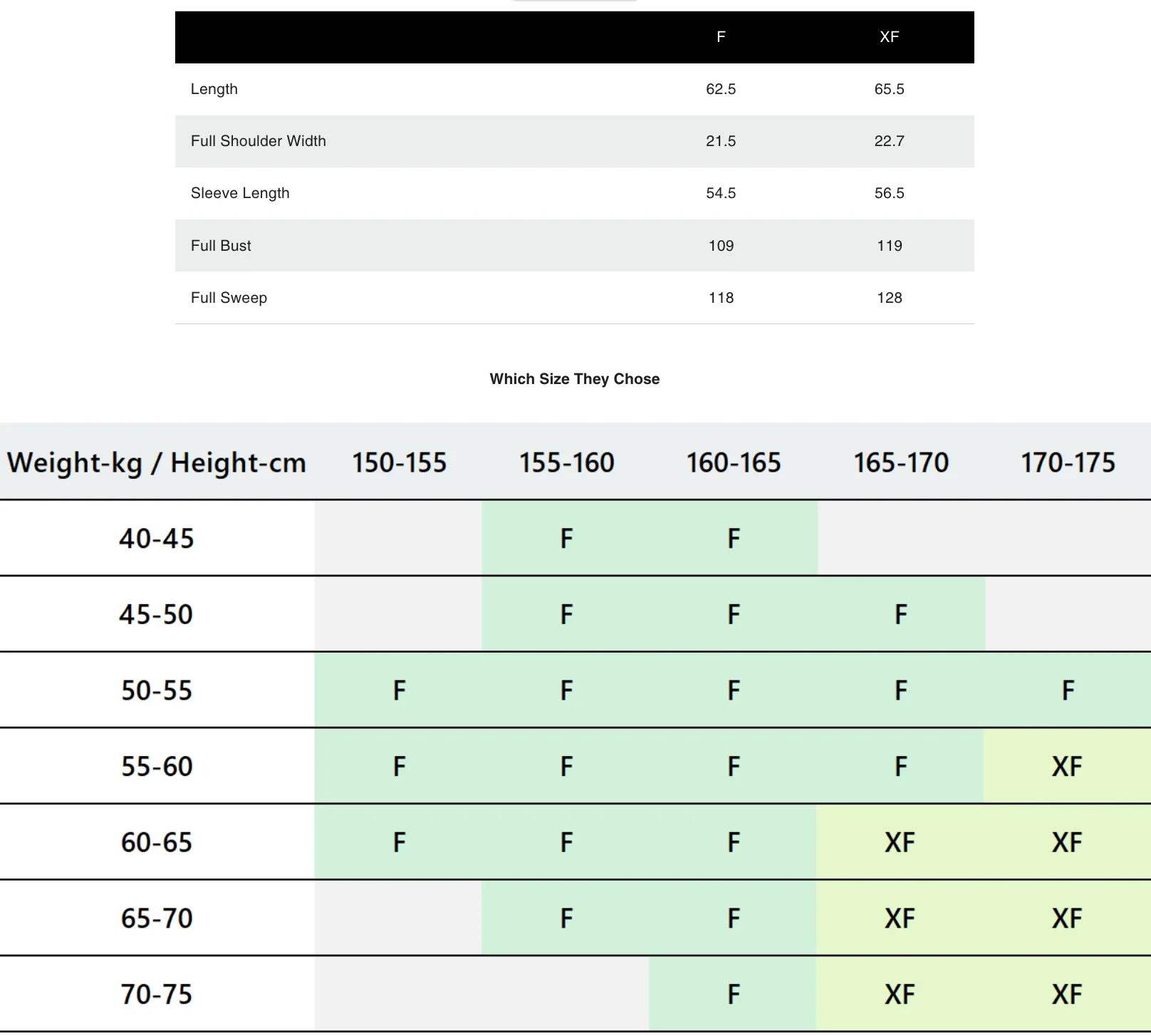Click the Which Size They Chose heading

(574, 379)
